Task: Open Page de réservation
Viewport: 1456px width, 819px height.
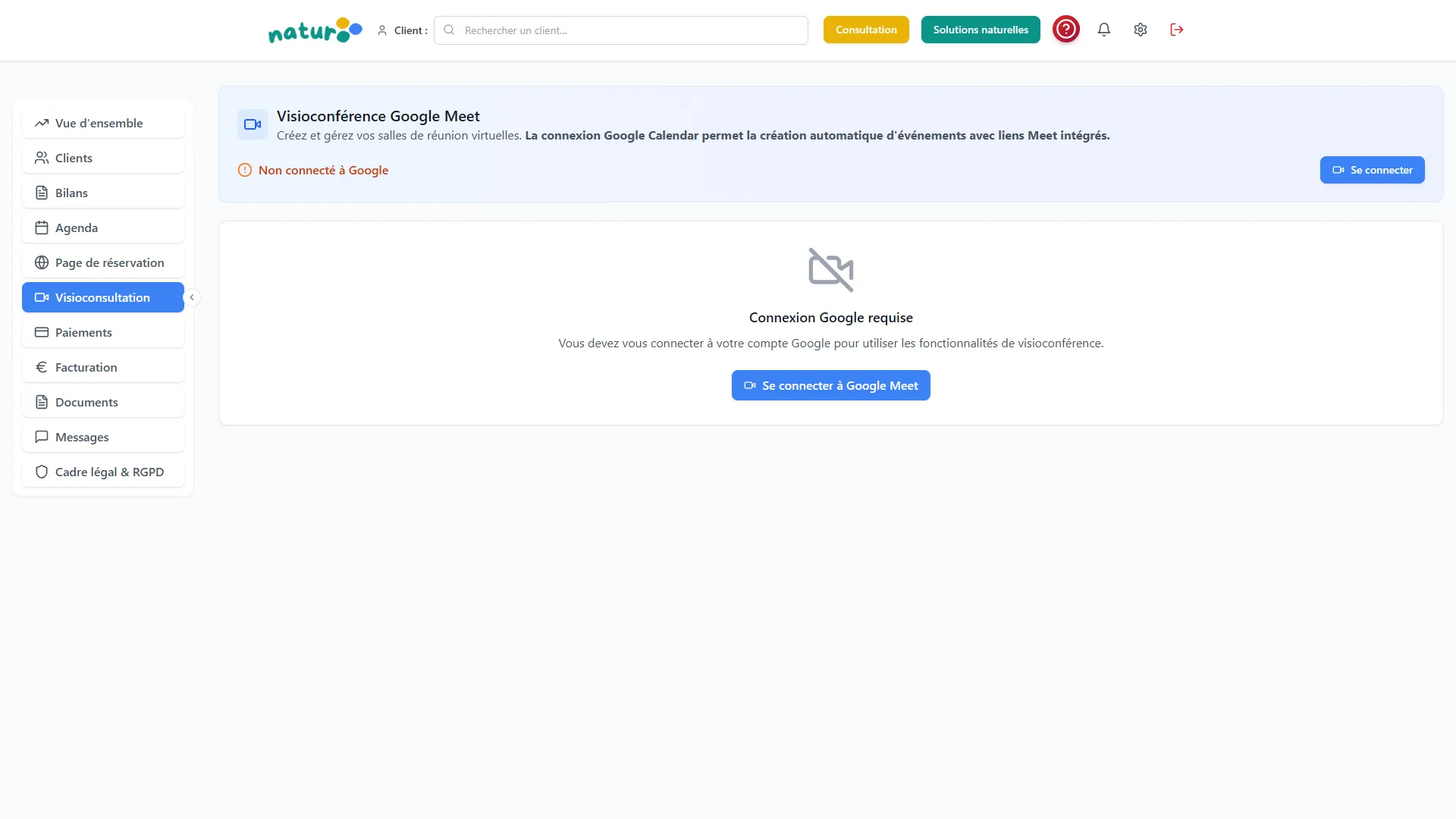Action: (x=103, y=262)
